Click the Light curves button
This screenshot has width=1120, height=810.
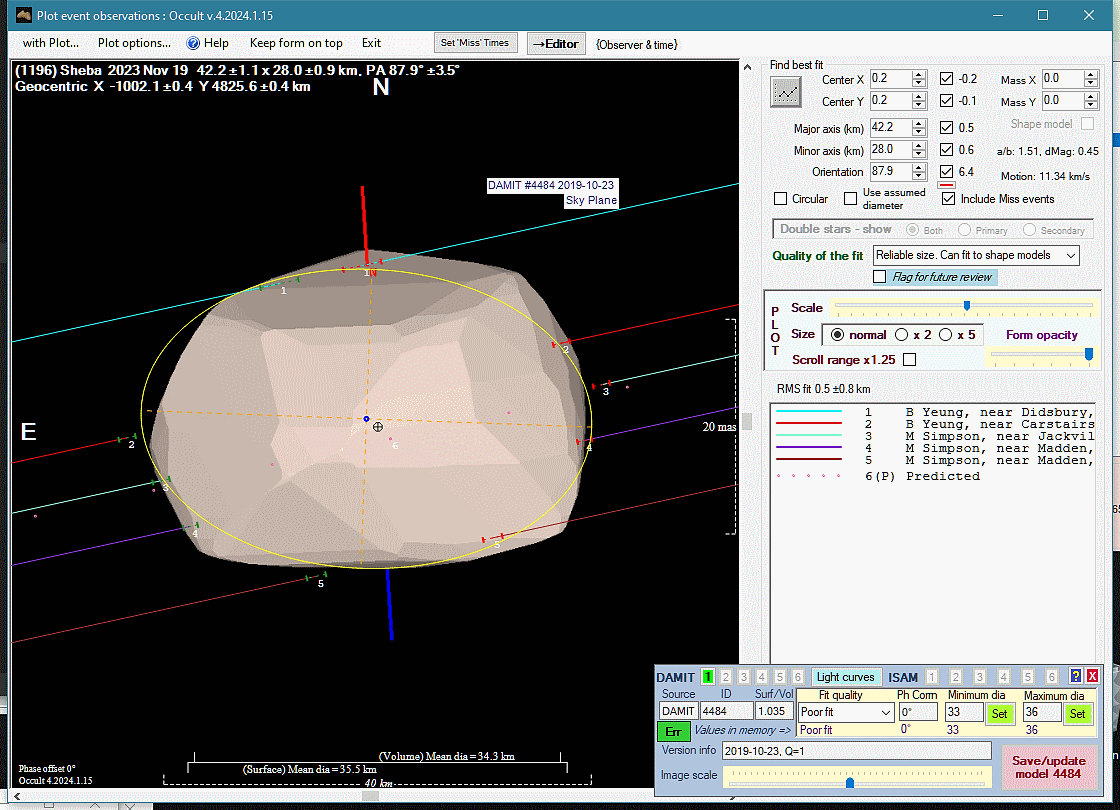click(x=845, y=677)
